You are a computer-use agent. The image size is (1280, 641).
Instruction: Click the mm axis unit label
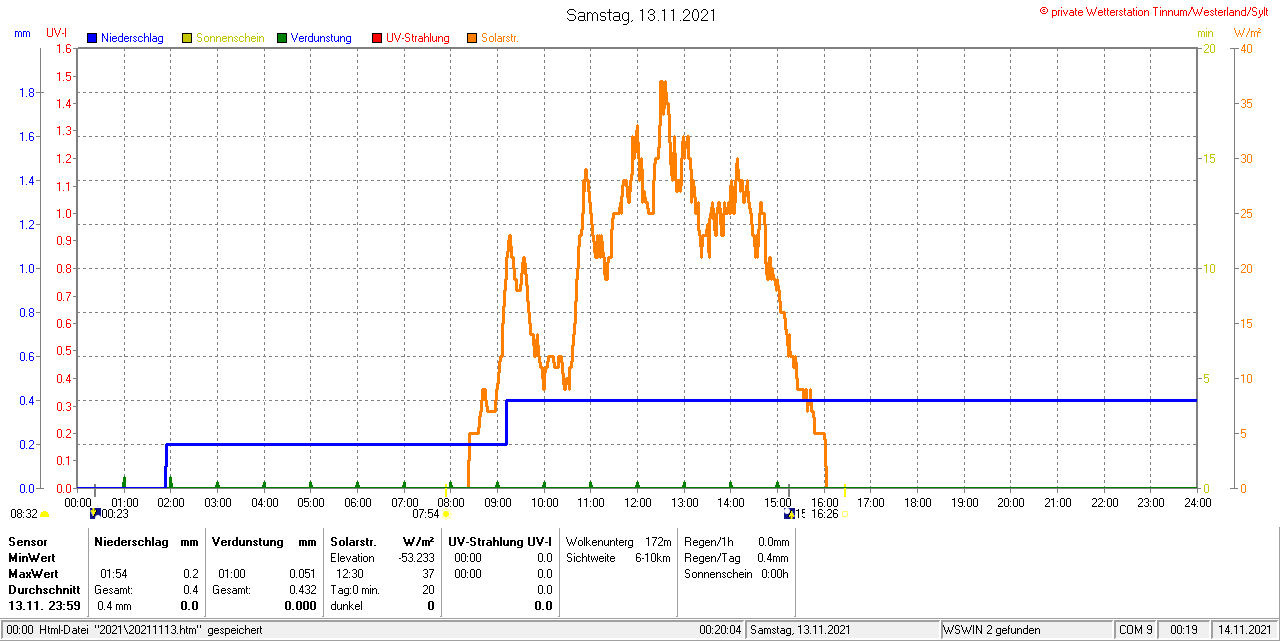click(x=23, y=33)
